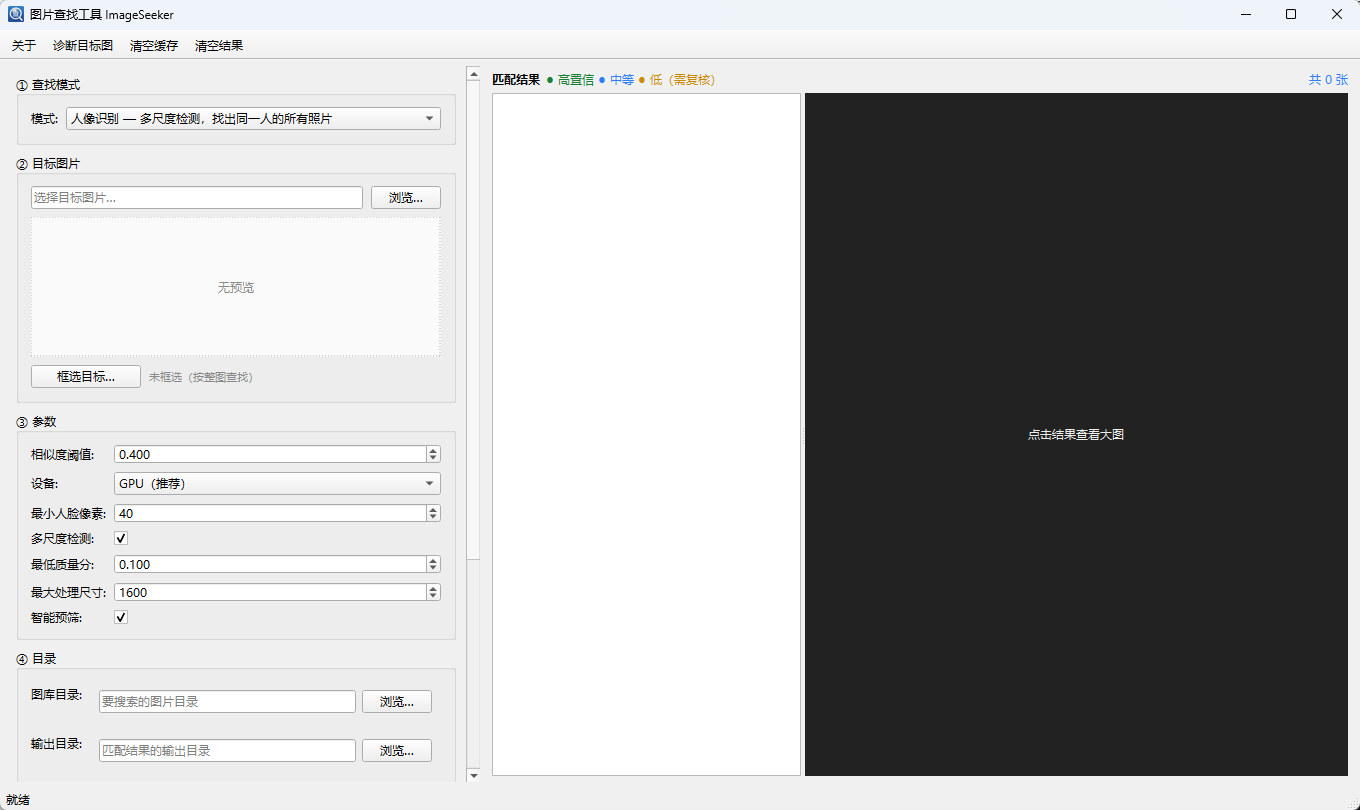Decrease the 最小人脸像素 value with down arrow

[433, 517]
